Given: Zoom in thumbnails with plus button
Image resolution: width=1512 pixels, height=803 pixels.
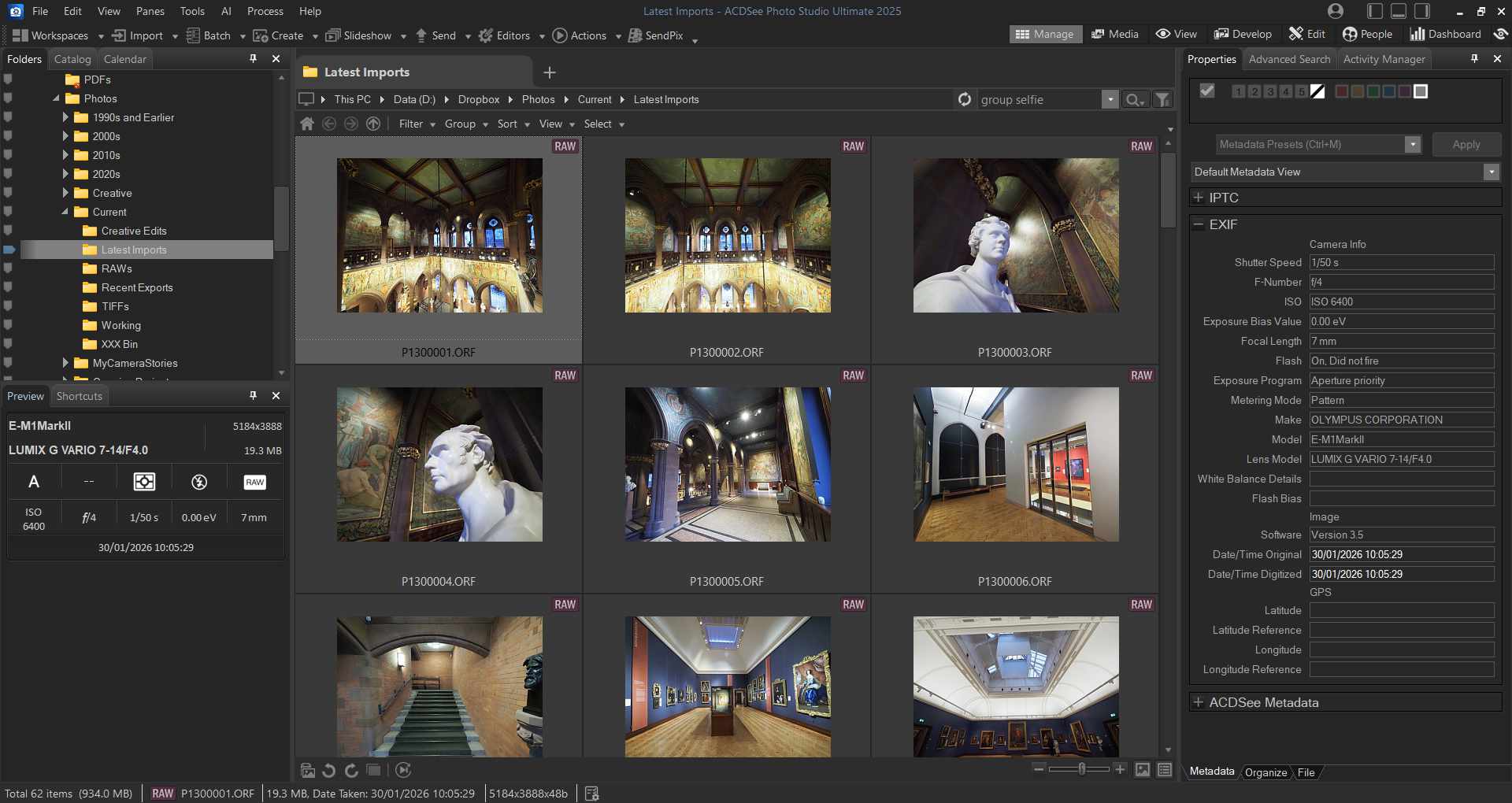Looking at the screenshot, I should point(1120,769).
